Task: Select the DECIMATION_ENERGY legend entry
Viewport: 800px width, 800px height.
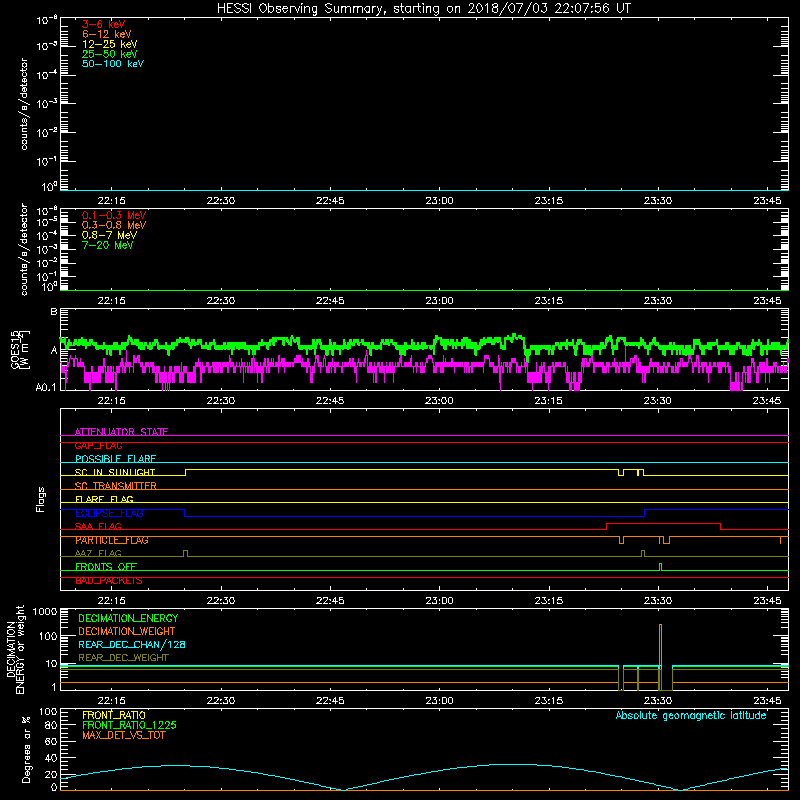Action: click(x=128, y=618)
